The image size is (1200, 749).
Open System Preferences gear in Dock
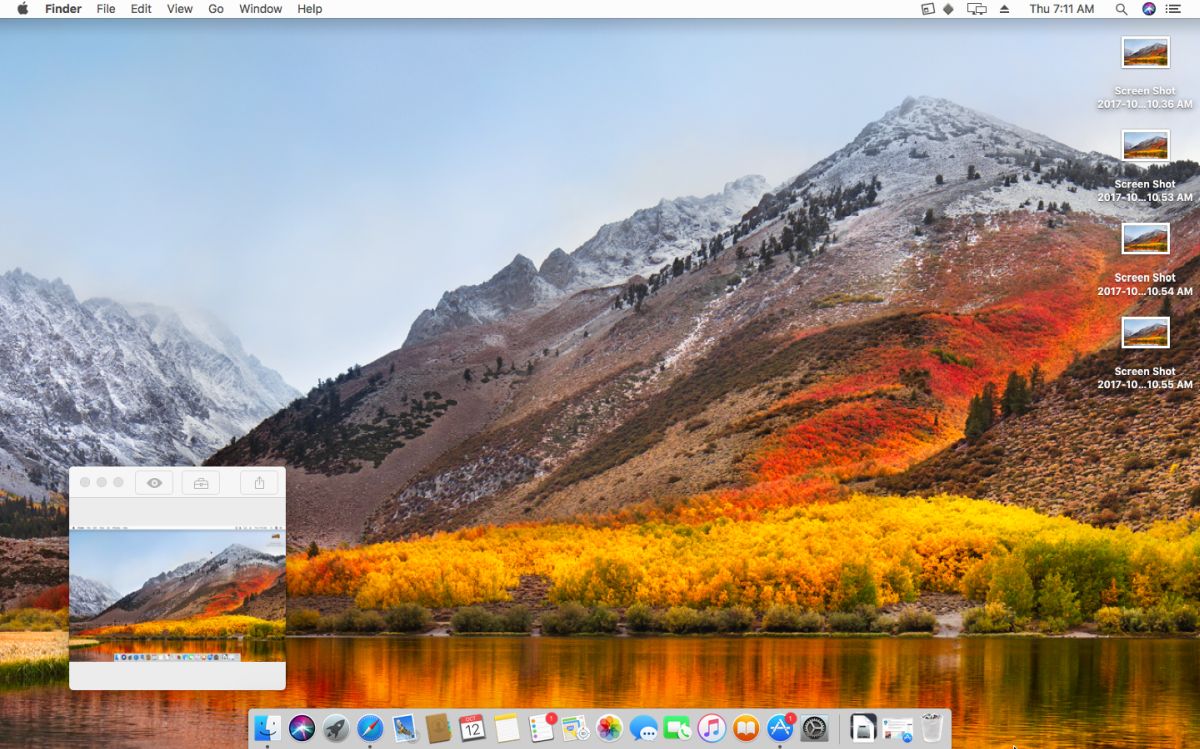[815, 728]
